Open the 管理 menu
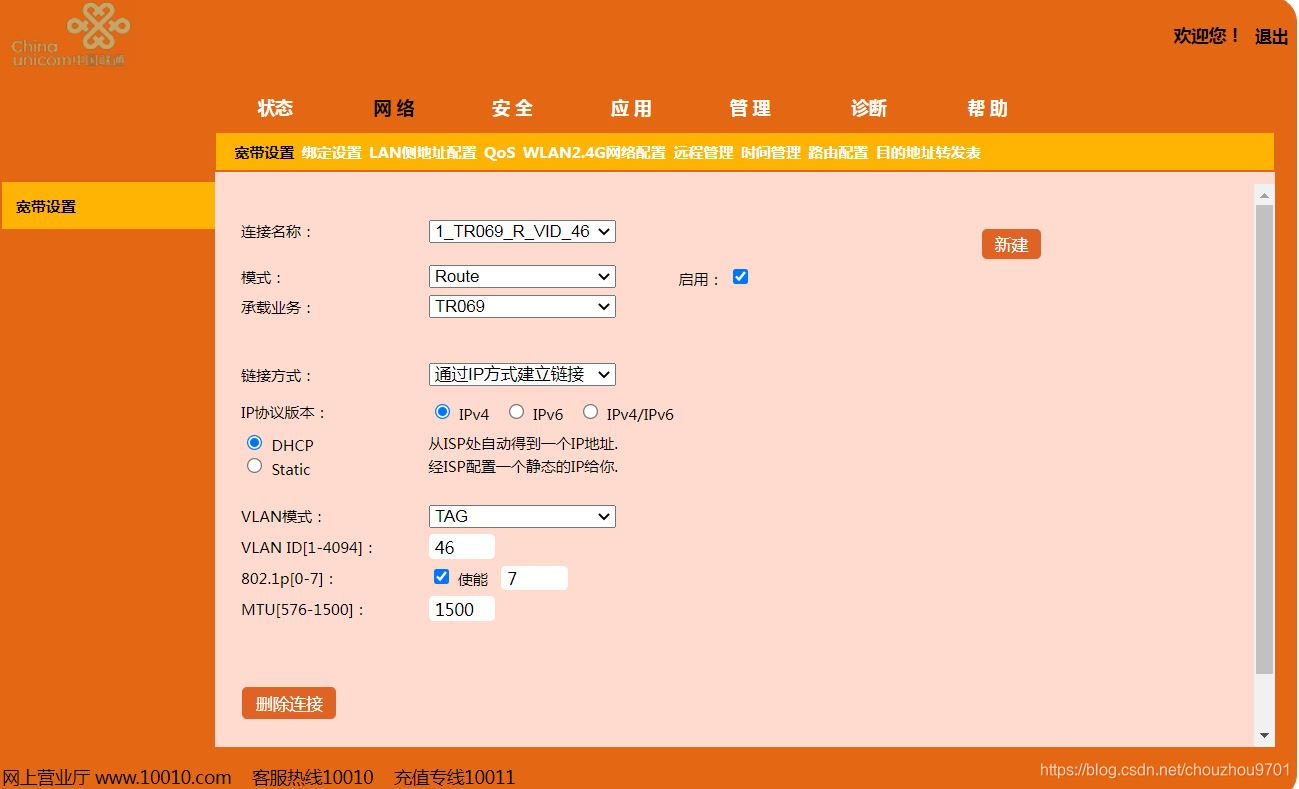 [750, 108]
